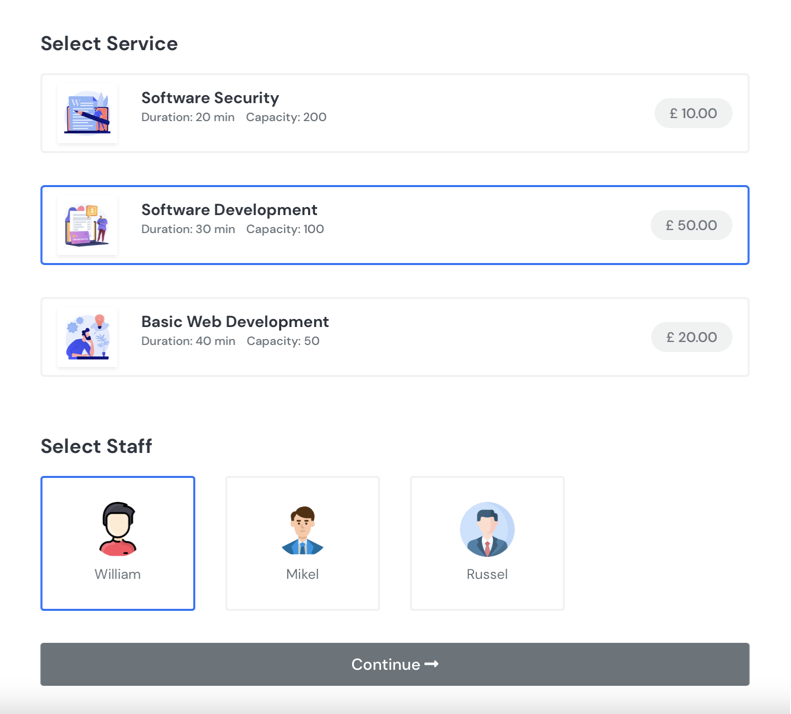Click the £ 50.00 price badge

tap(691, 225)
